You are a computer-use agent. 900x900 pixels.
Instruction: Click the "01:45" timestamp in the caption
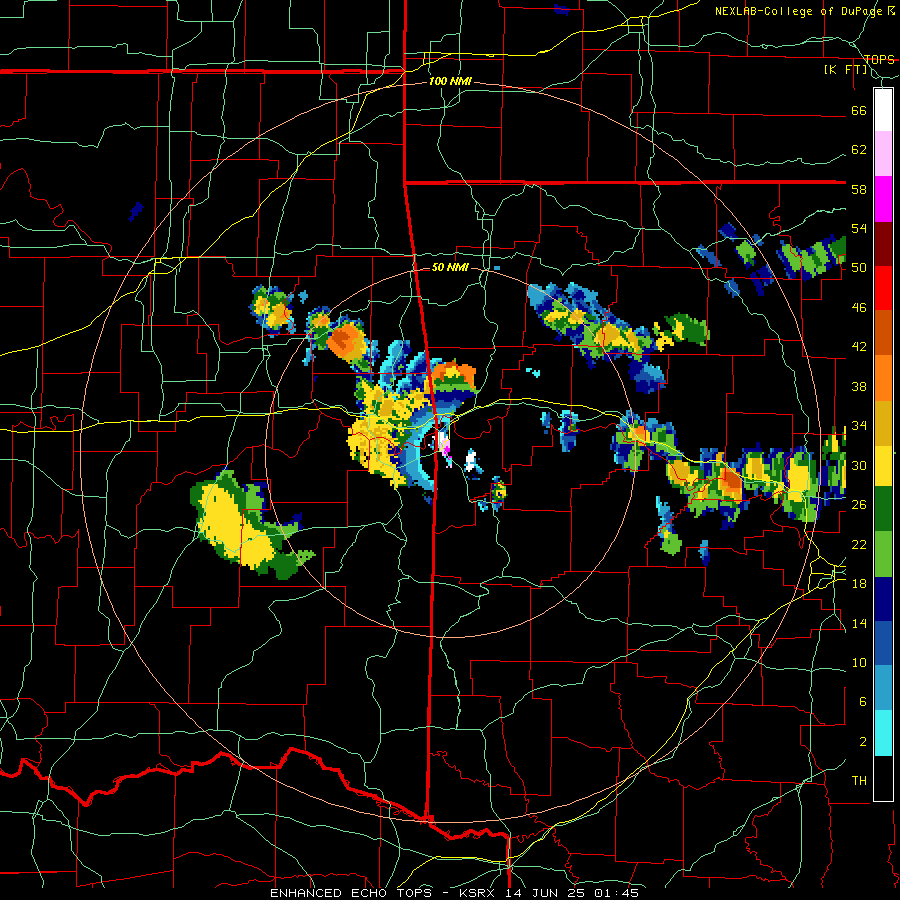(x=614, y=893)
